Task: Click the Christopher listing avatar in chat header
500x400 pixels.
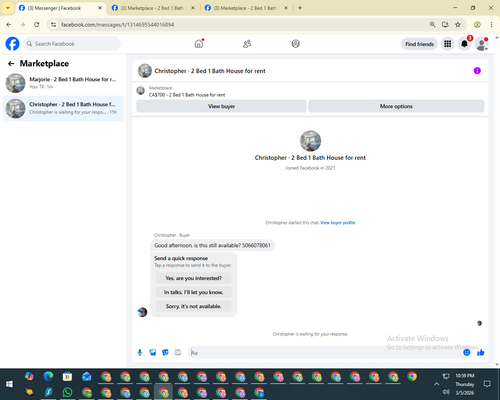Action: tap(145, 71)
